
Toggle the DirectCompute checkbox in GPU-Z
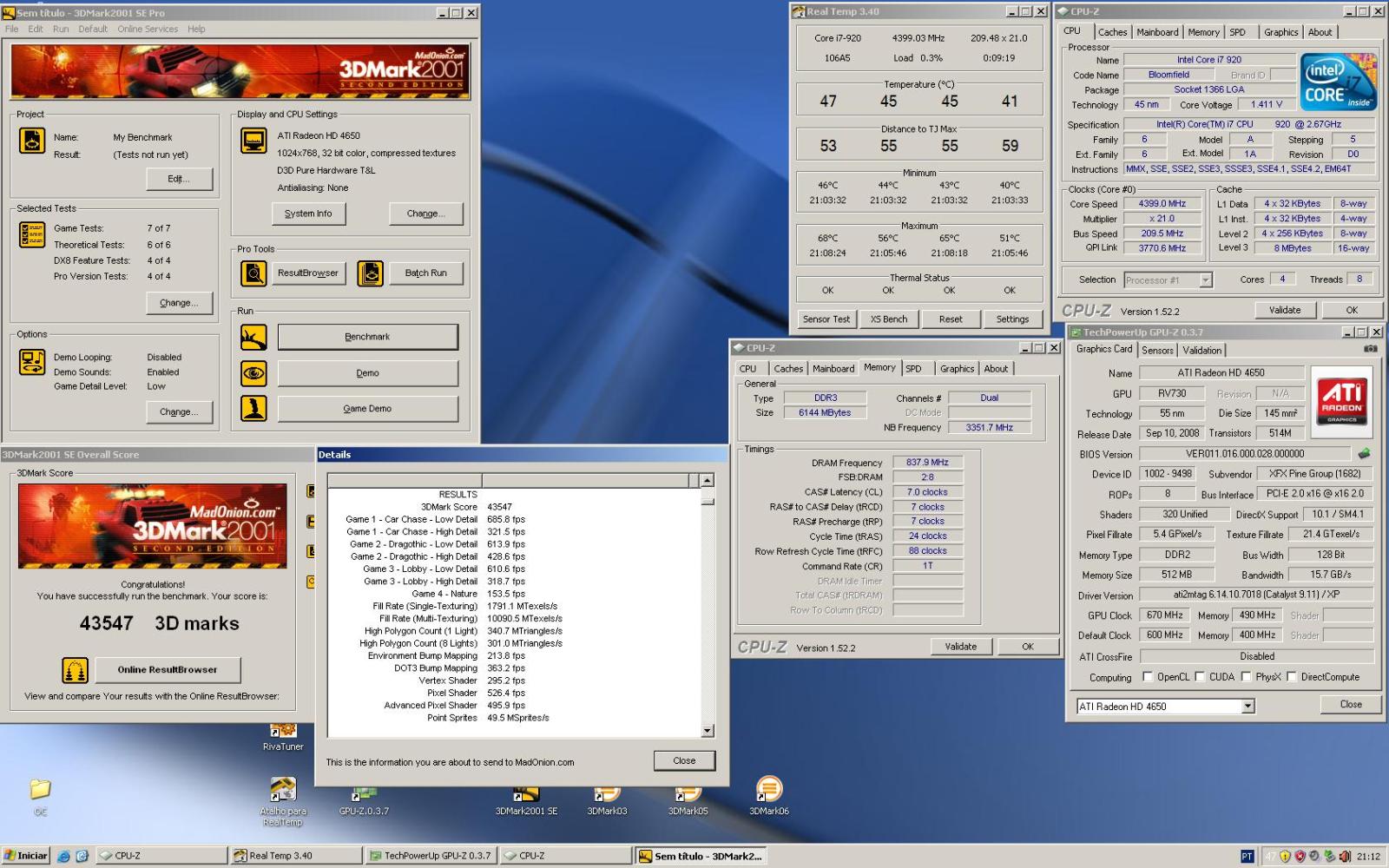(1291, 677)
